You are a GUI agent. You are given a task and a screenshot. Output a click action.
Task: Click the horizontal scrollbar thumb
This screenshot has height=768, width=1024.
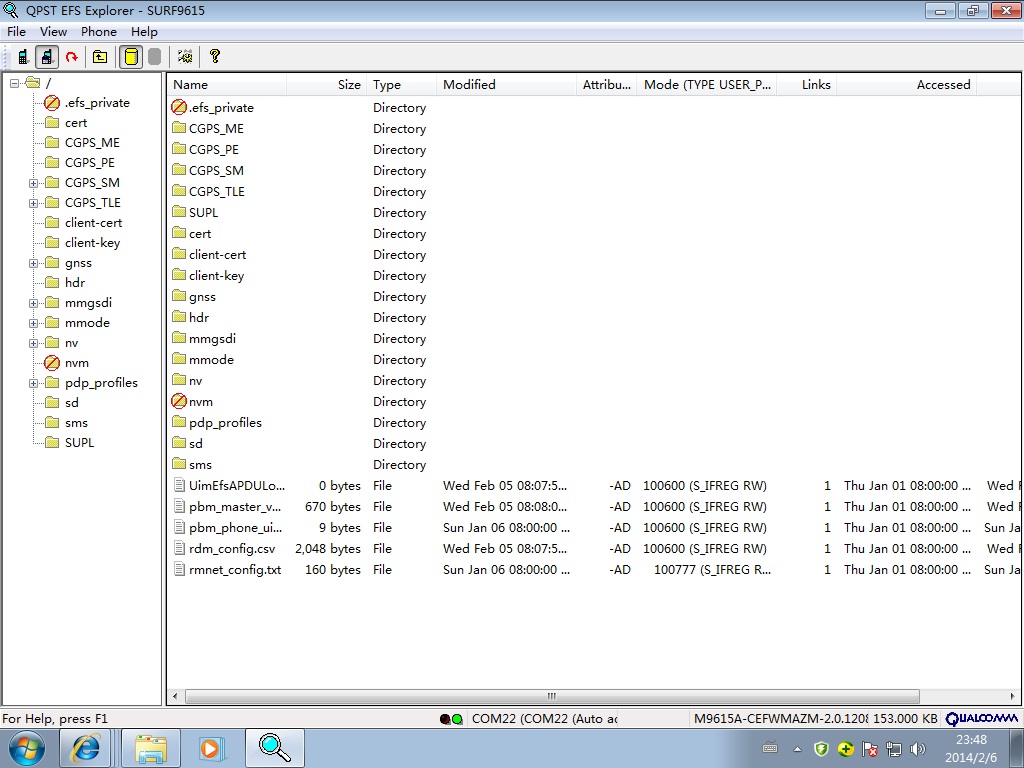(552, 696)
